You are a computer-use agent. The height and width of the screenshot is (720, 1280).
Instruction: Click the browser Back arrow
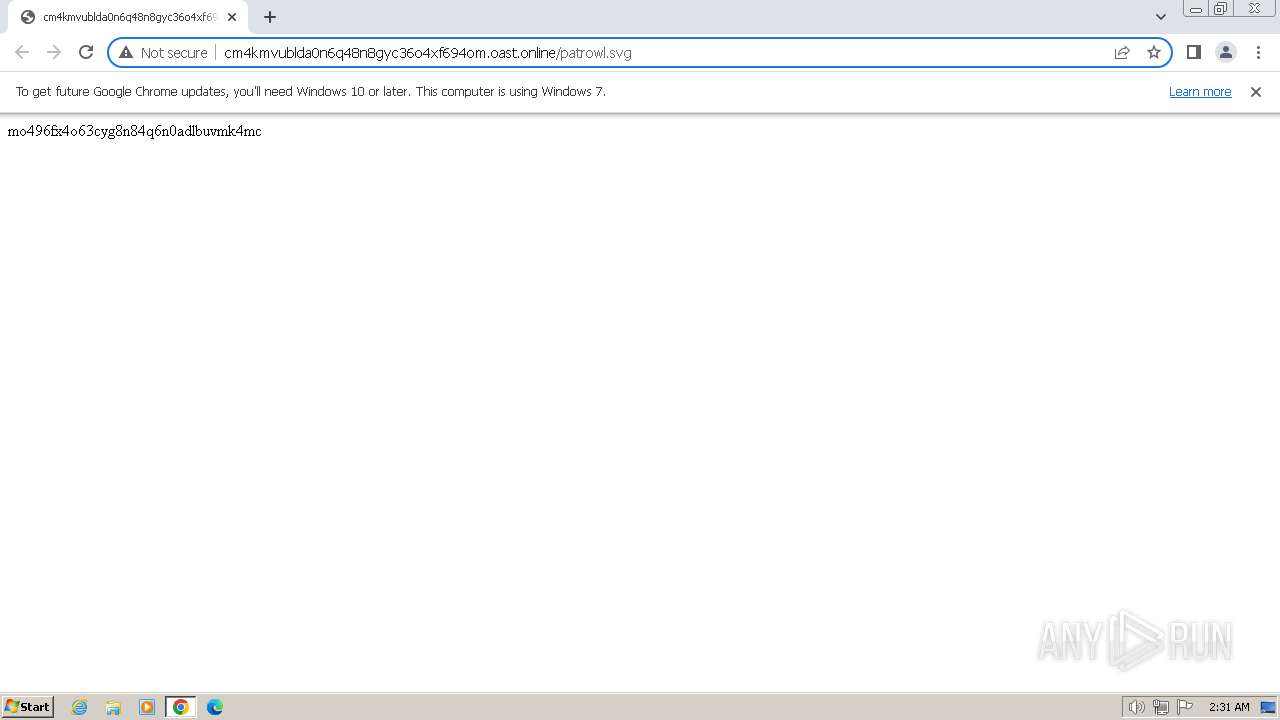(22, 52)
